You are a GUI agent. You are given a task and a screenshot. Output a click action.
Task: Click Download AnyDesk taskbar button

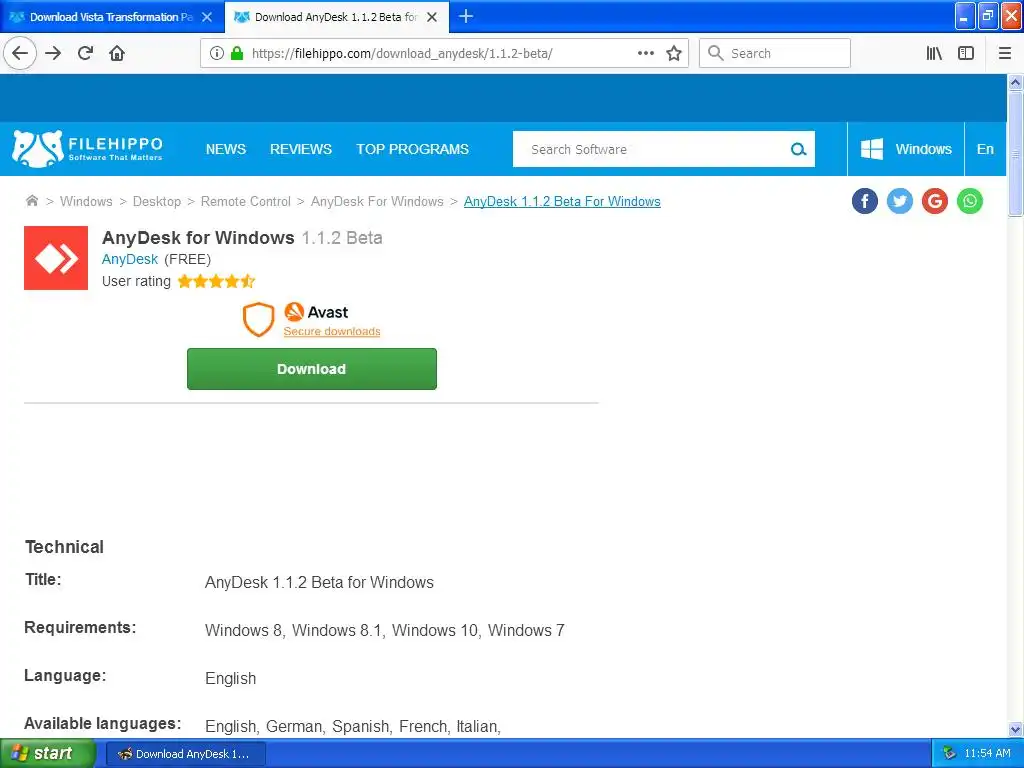(x=185, y=754)
